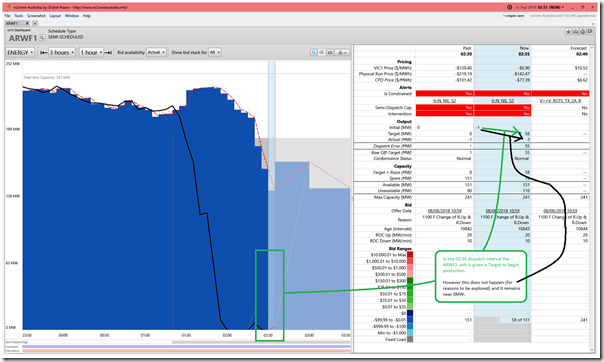Click the time-travel clock icon in title bar
The width and height of the screenshot is (604, 362).
click(510, 7)
